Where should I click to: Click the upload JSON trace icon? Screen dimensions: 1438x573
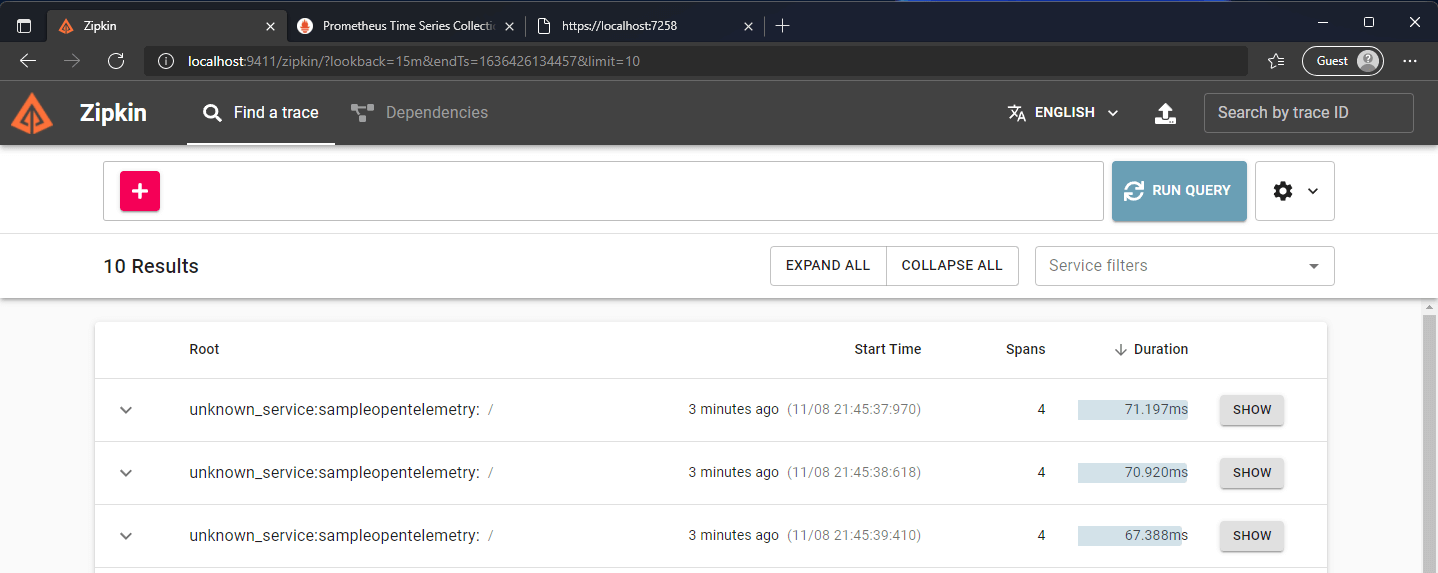click(1165, 113)
